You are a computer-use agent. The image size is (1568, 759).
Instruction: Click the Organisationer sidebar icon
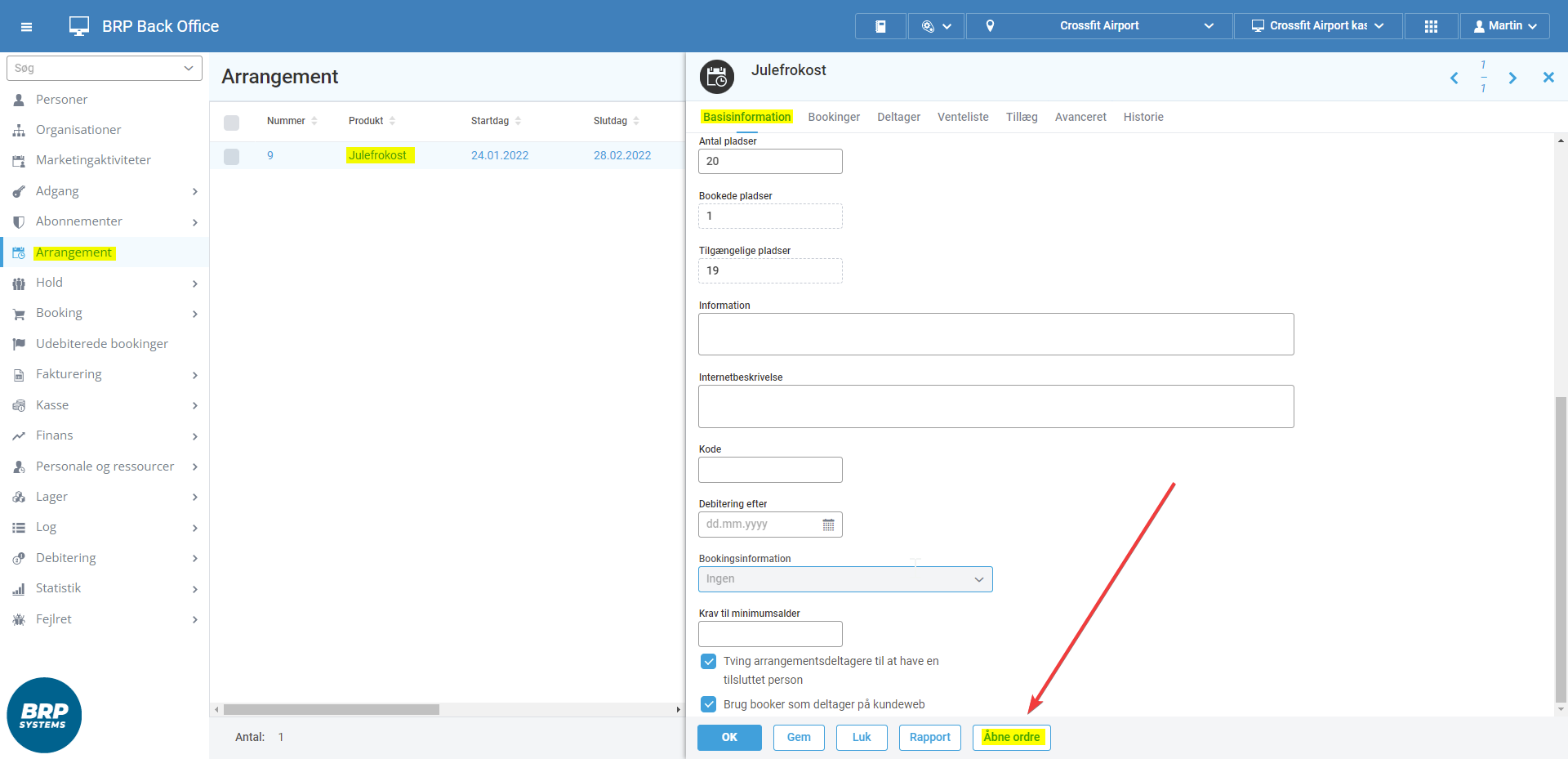pyautogui.click(x=19, y=130)
